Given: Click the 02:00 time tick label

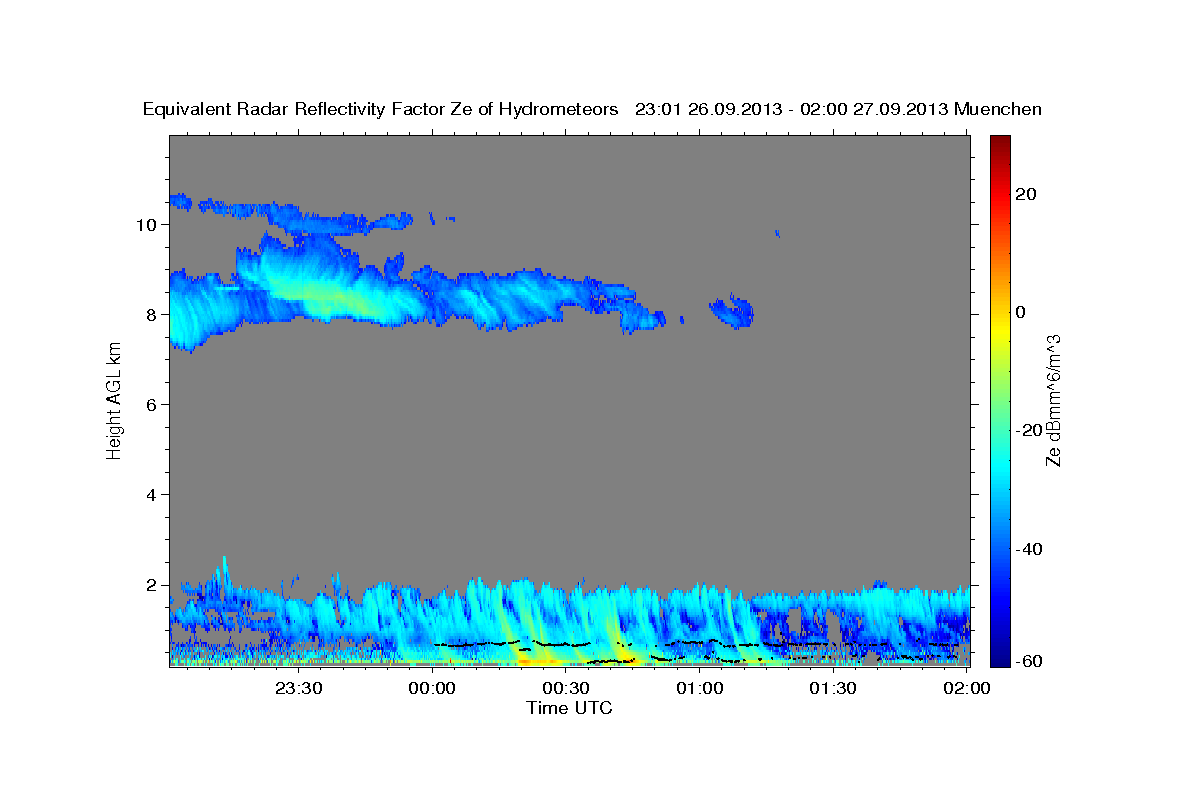Looking at the screenshot, I should tap(967, 688).
